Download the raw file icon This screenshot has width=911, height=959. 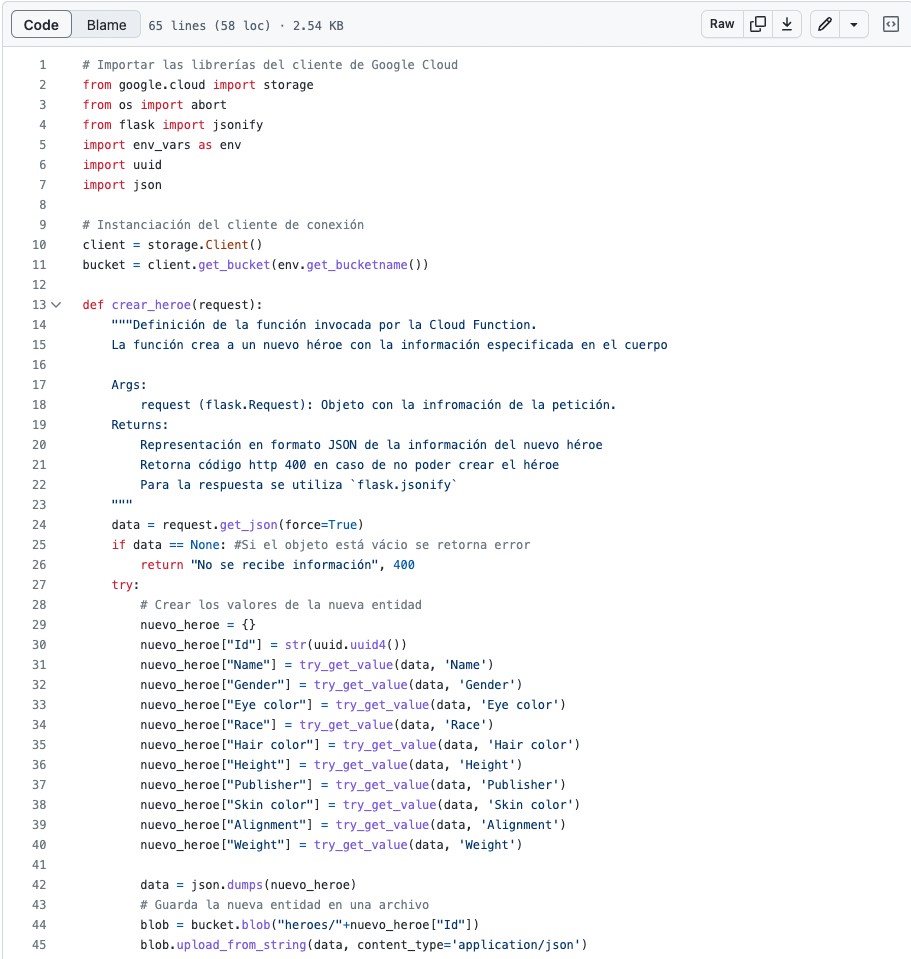787,24
